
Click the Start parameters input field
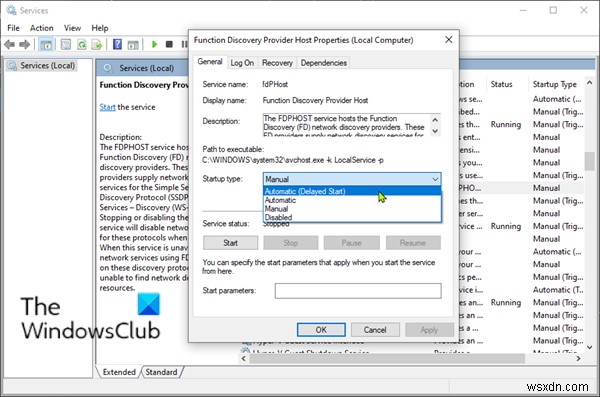point(358,291)
